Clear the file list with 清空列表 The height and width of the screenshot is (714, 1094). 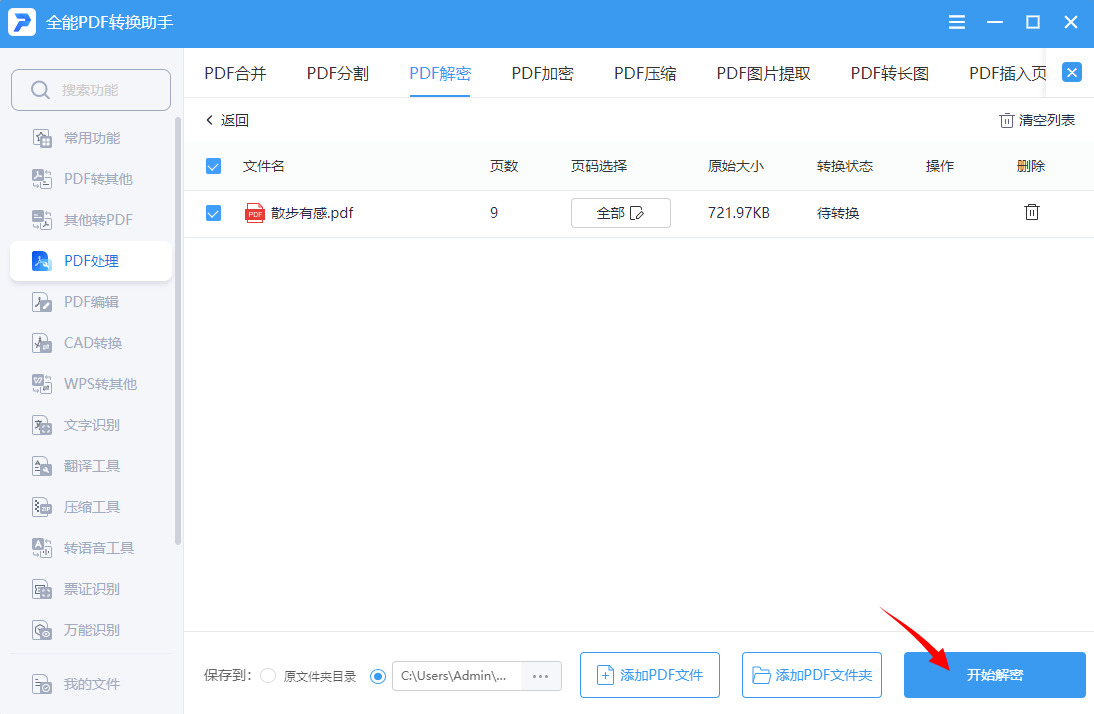click(x=1037, y=120)
